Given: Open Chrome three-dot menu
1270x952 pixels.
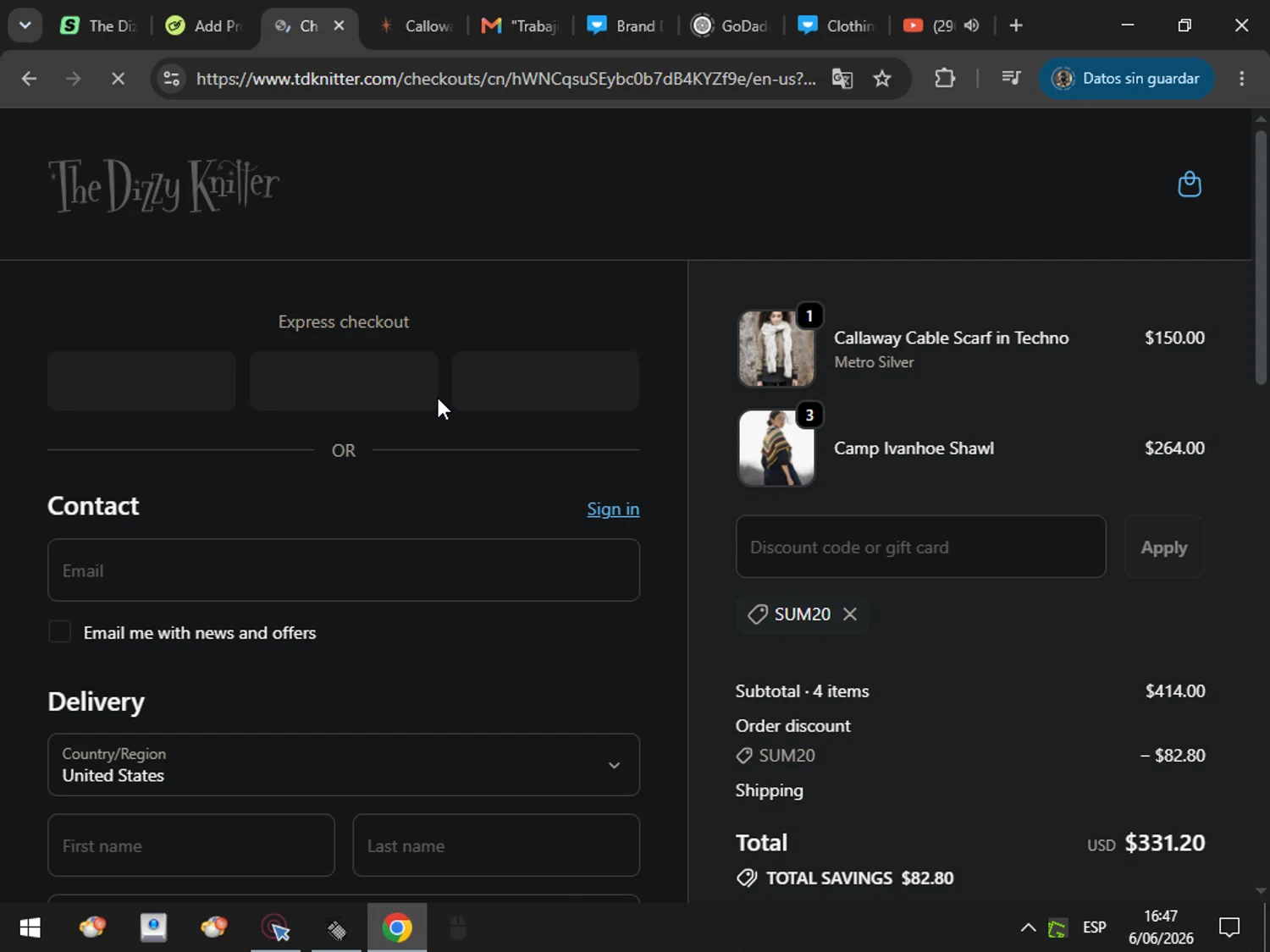Looking at the screenshot, I should [1242, 79].
